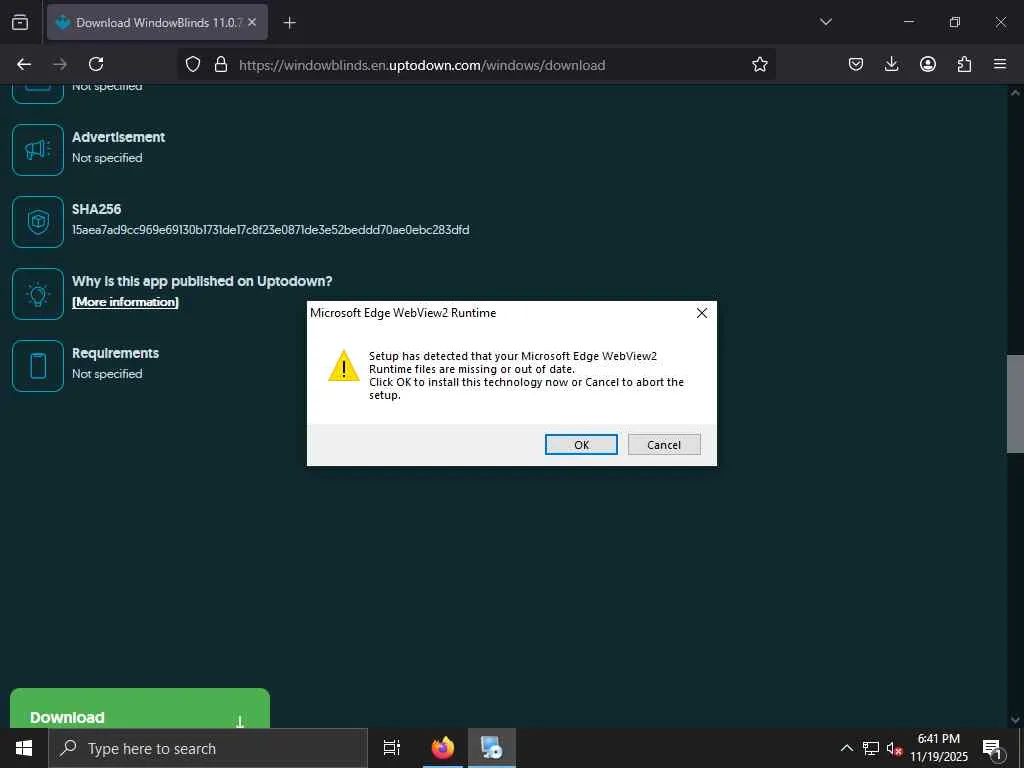Minimize the Firefox window
This screenshot has height=768, width=1024.
908,22
